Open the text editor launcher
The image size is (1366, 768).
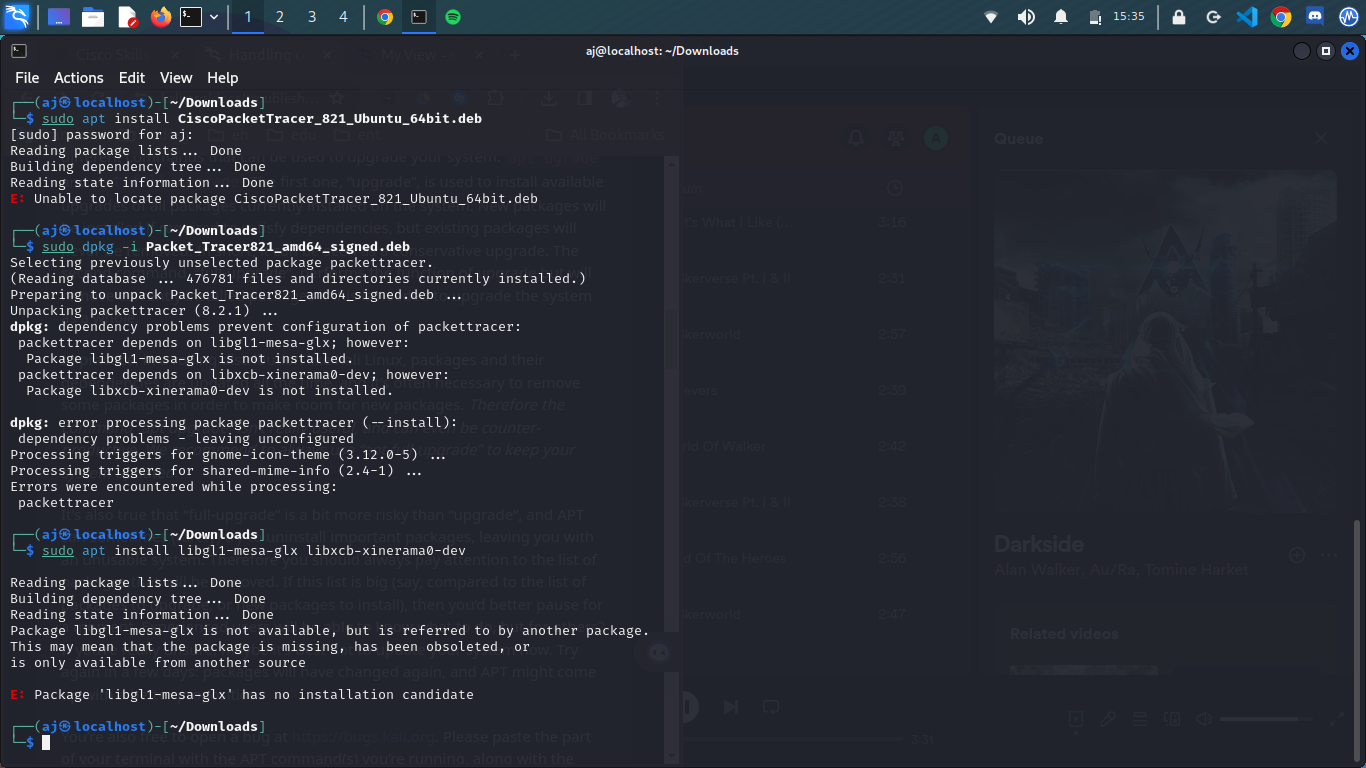click(x=127, y=17)
